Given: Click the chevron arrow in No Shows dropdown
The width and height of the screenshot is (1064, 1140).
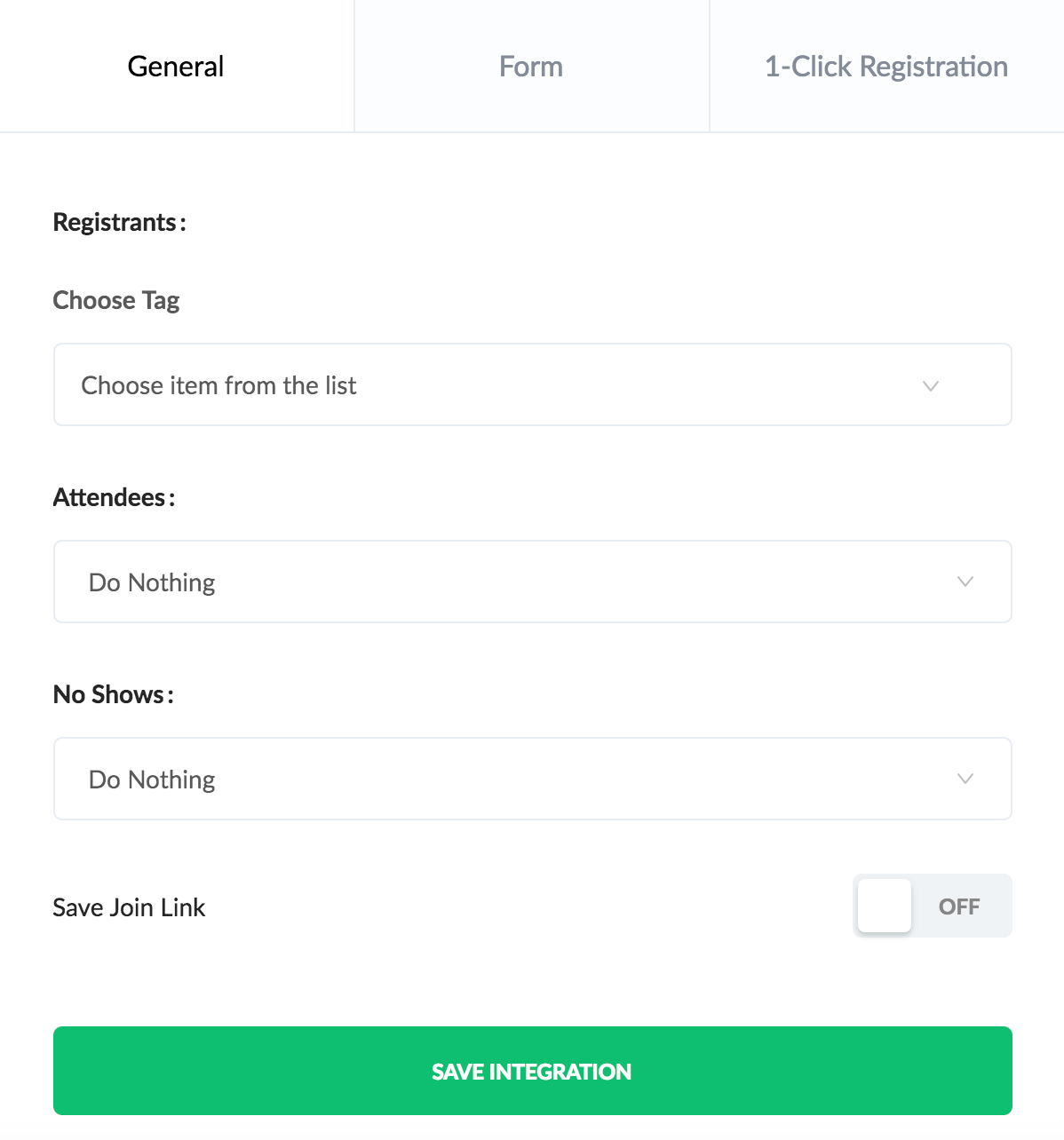Looking at the screenshot, I should [x=965, y=780].
